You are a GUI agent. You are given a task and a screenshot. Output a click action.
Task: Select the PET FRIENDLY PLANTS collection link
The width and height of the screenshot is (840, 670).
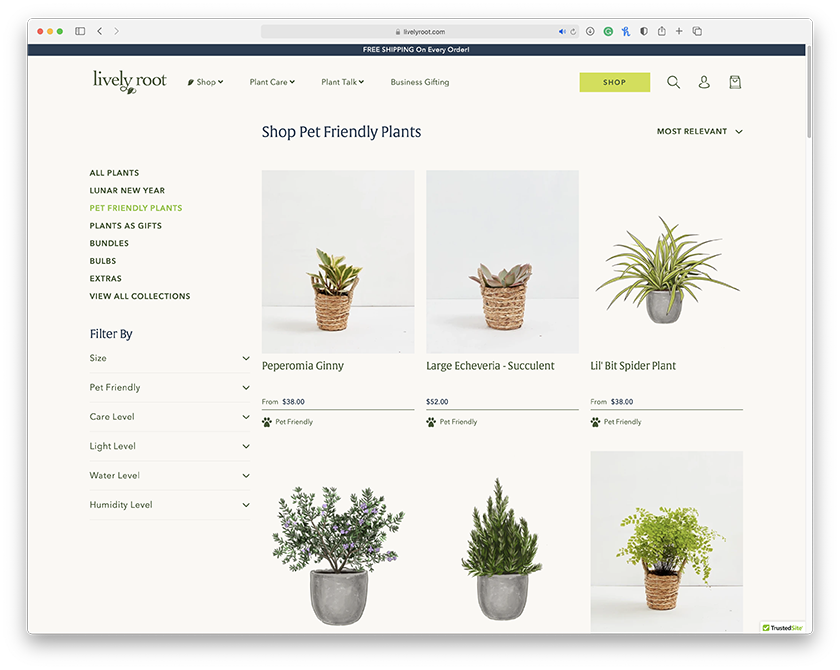tap(136, 208)
